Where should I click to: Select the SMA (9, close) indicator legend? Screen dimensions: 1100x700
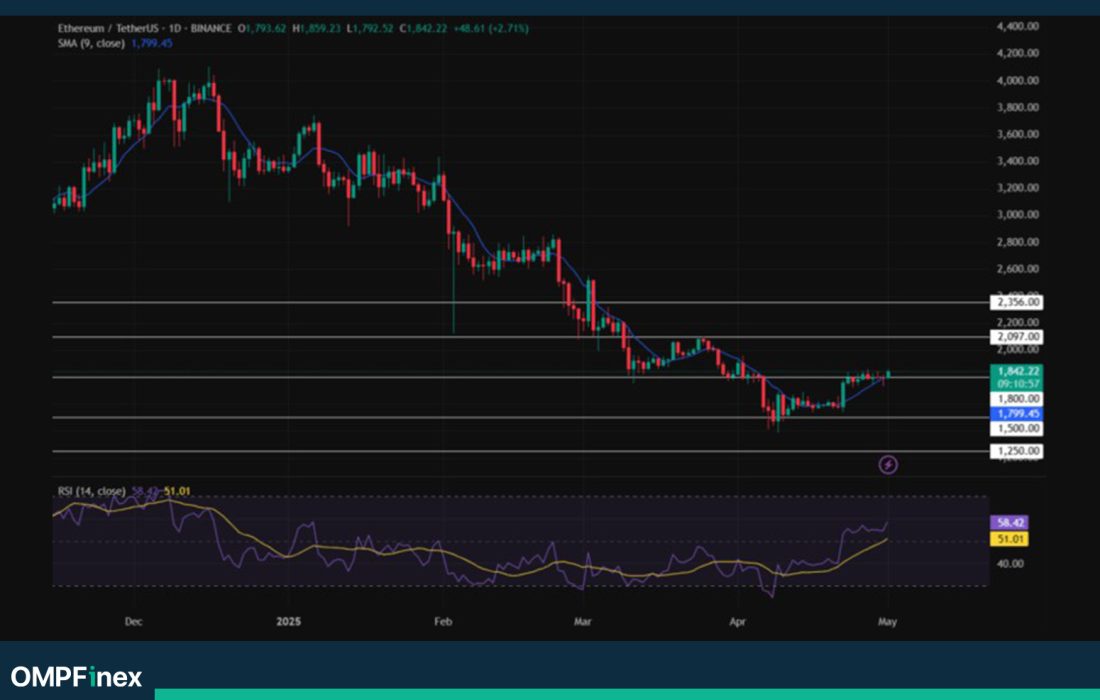pos(89,44)
